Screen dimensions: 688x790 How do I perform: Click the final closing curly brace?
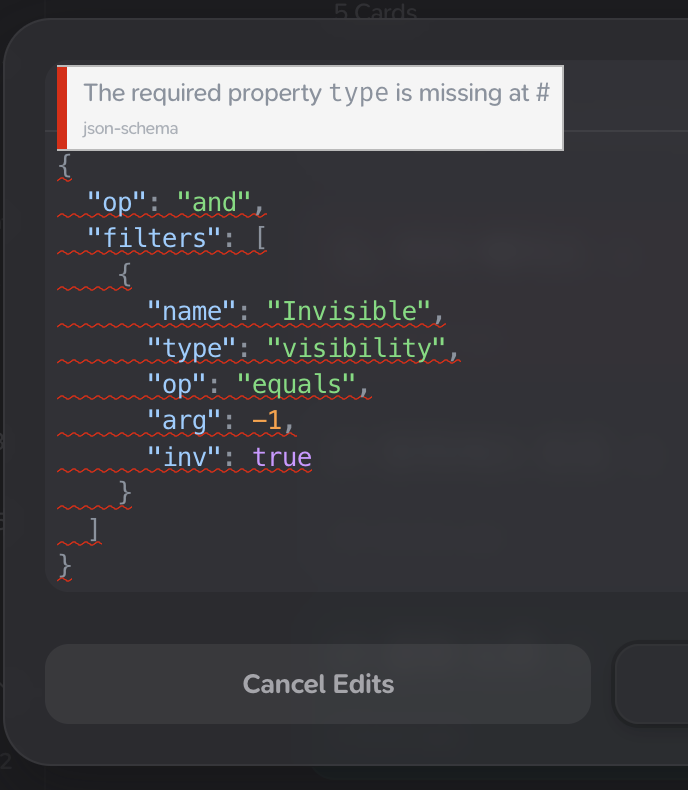[65, 566]
